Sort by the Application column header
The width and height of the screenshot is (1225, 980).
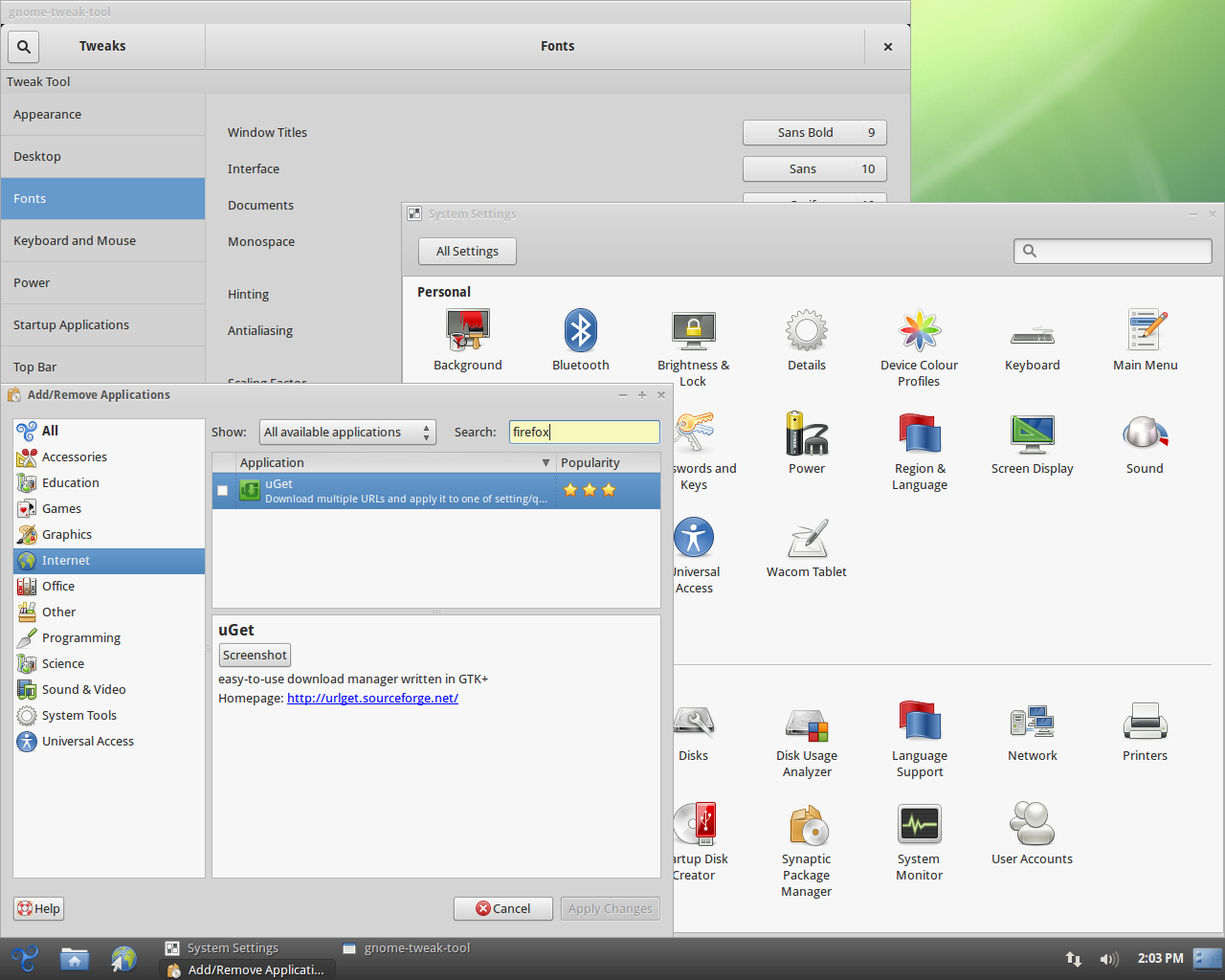pos(393,462)
